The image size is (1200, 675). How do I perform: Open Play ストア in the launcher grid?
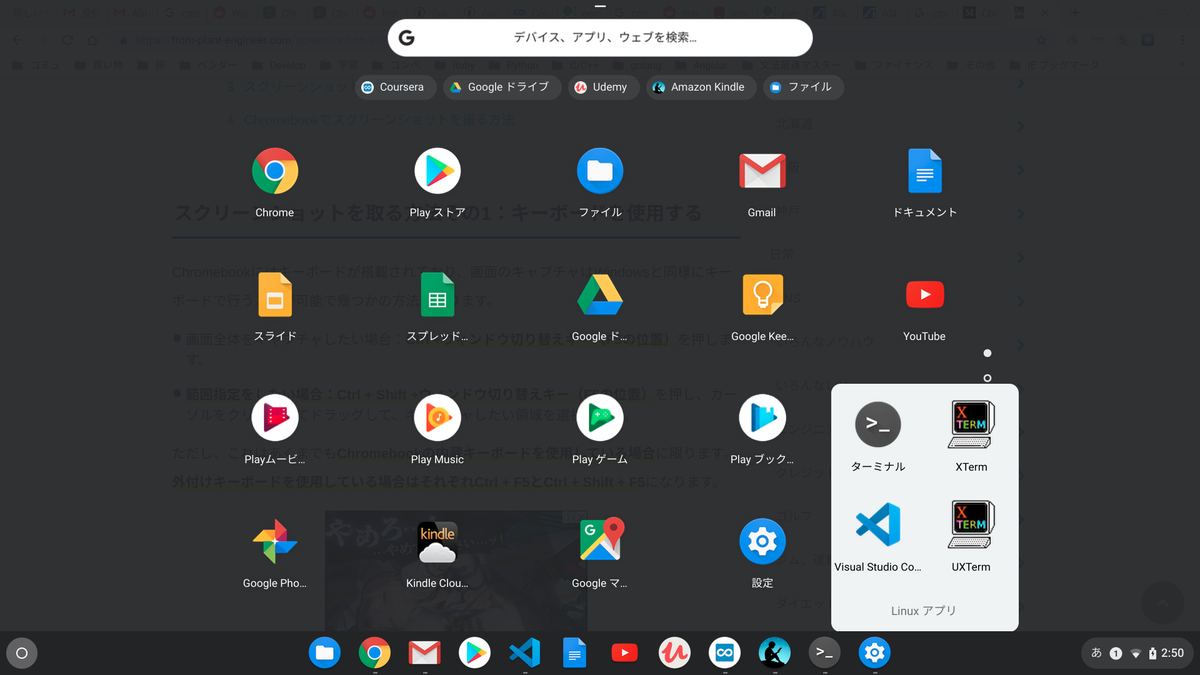coord(437,171)
